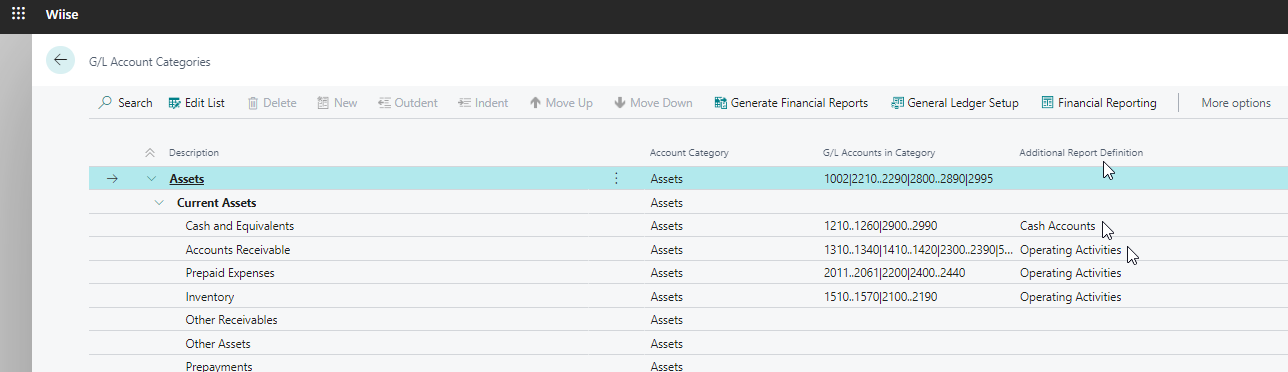Show More options menu
This screenshot has height=372, width=1288.
(x=1236, y=103)
